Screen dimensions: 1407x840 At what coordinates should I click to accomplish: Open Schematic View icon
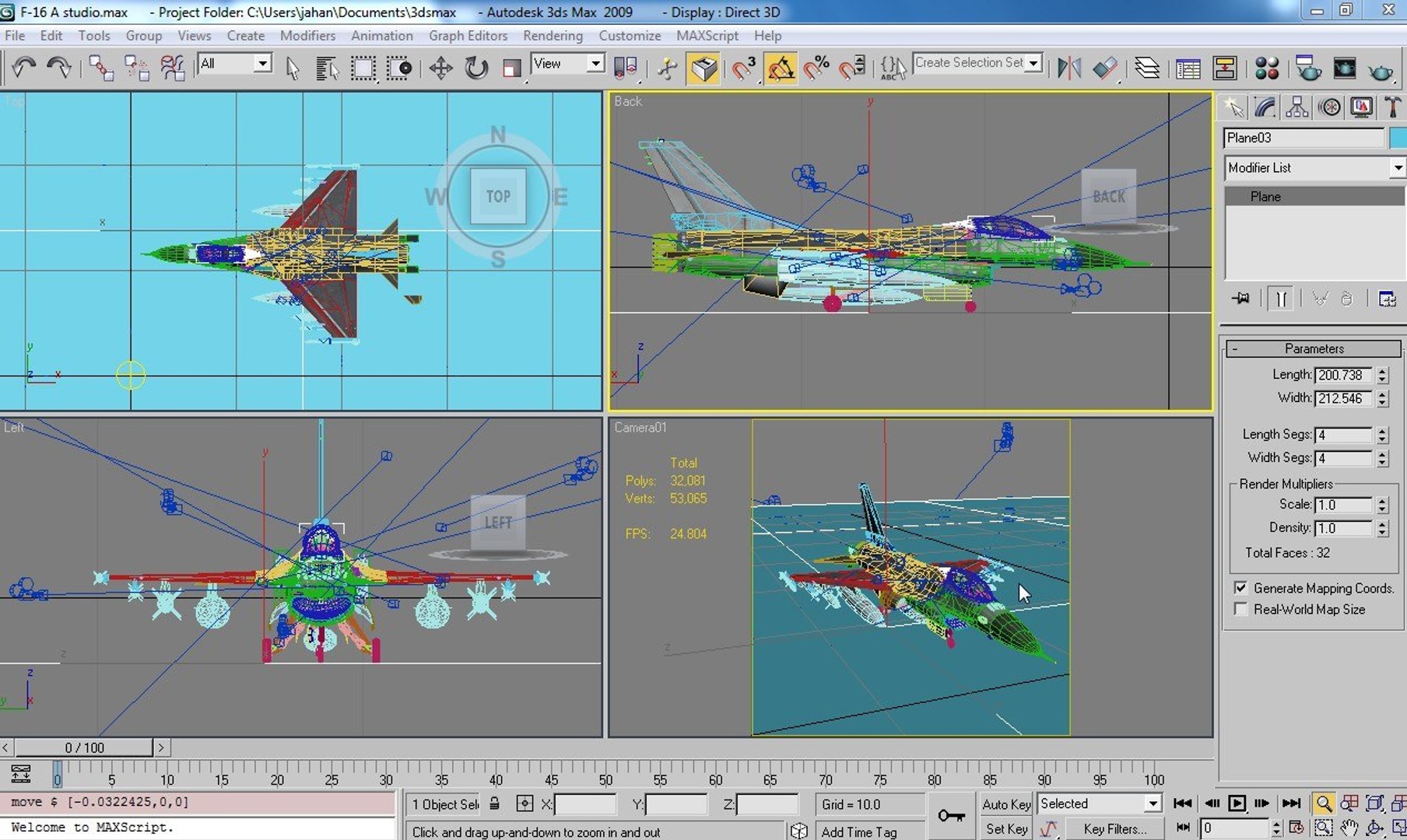click(1225, 68)
